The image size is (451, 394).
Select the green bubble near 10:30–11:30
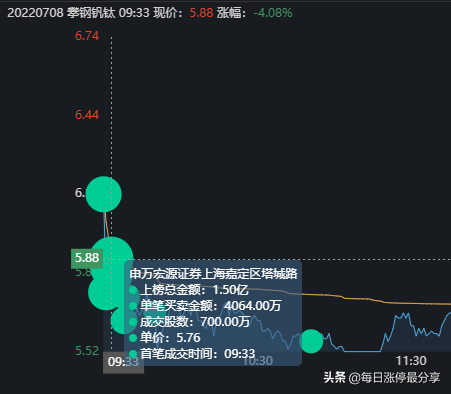point(311,341)
